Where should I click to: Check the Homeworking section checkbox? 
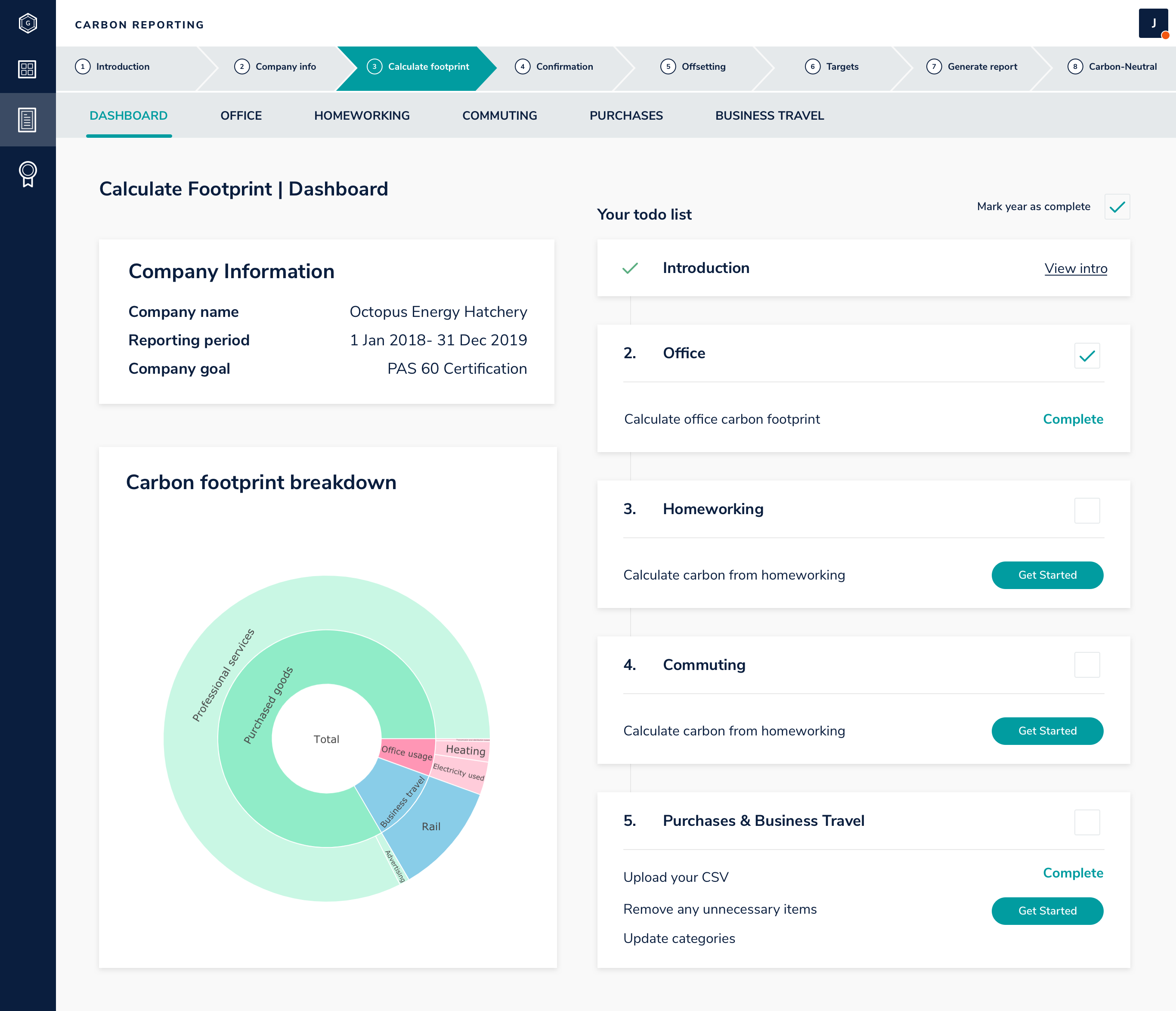coord(1087,510)
